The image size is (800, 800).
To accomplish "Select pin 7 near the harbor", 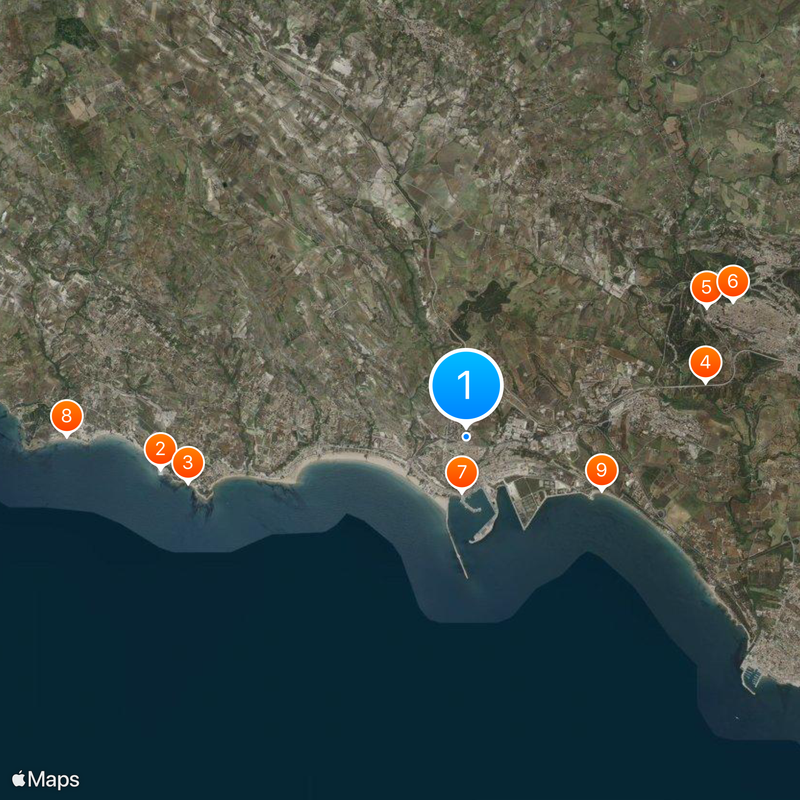I will pyautogui.click(x=462, y=473).
